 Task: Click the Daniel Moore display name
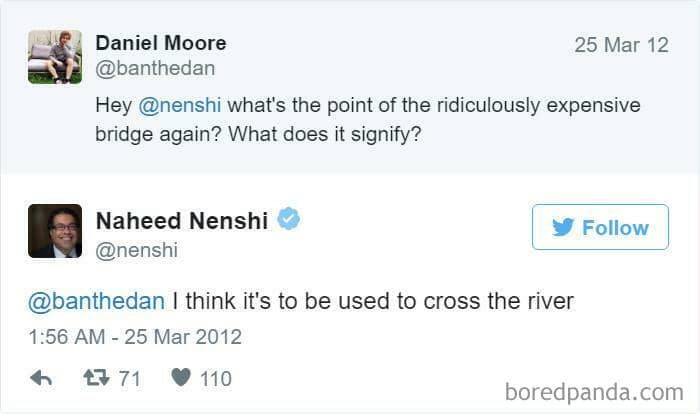(161, 43)
